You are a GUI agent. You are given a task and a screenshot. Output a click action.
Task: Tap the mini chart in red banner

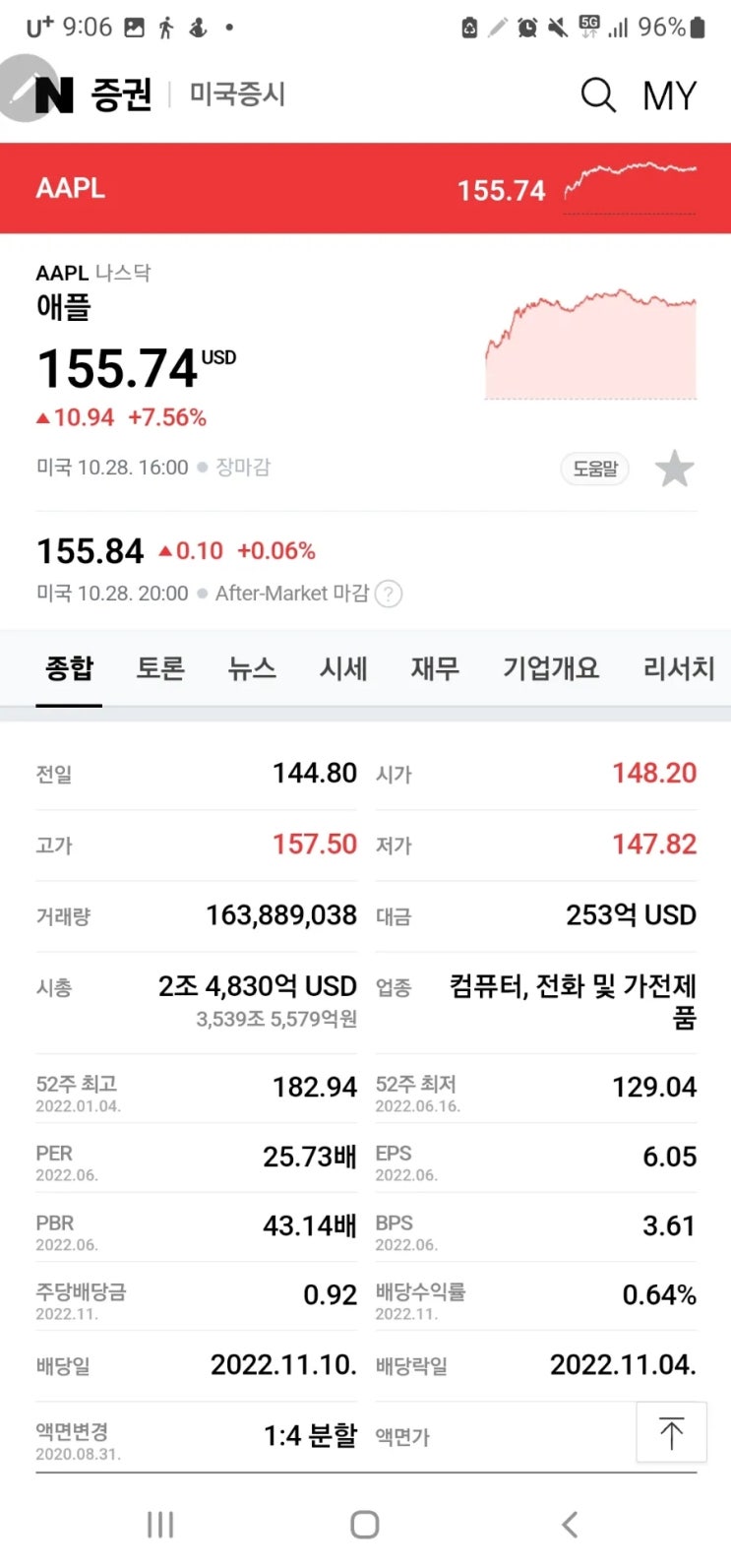630,185
